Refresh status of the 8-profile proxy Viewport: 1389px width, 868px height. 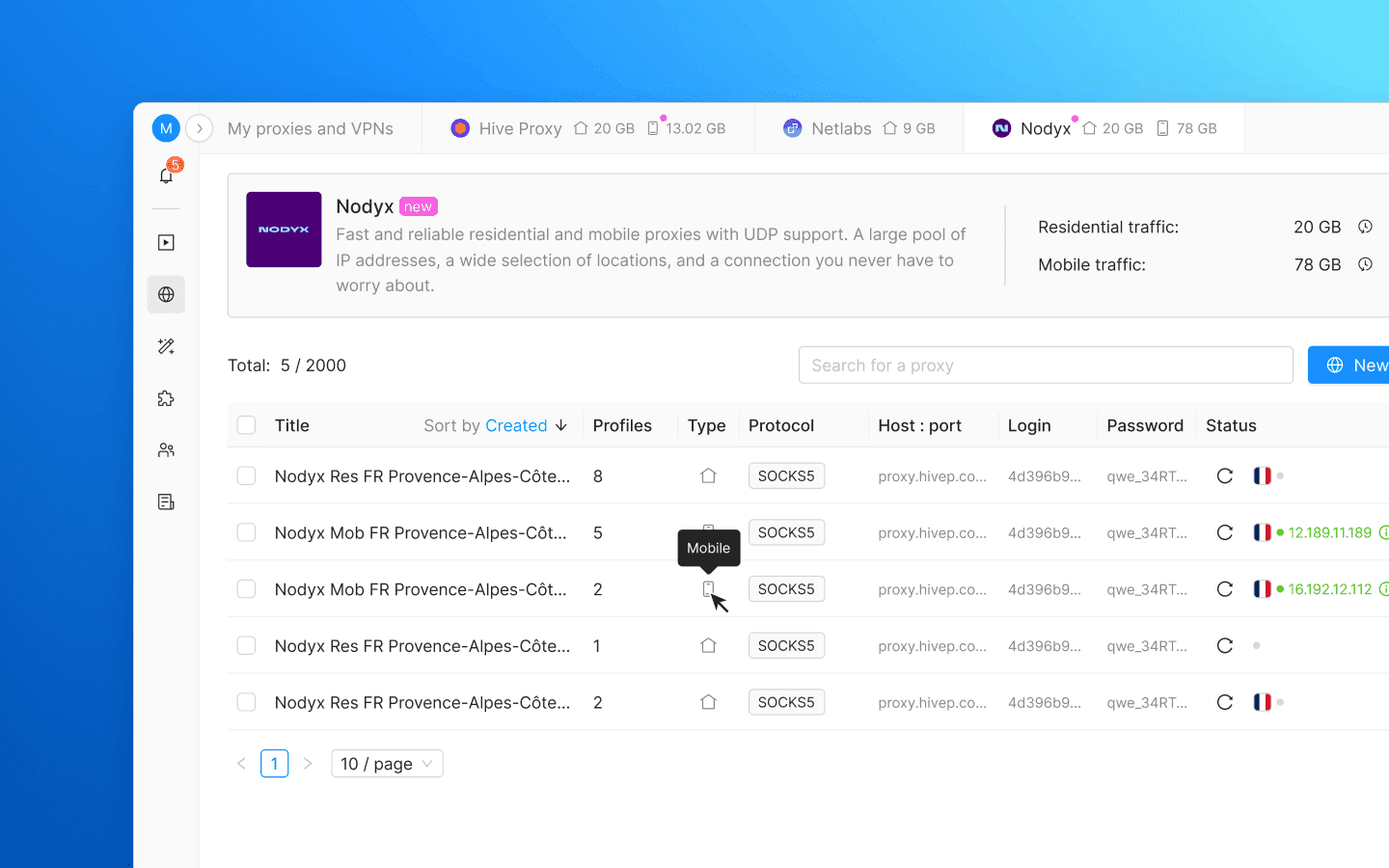[x=1225, y=475]
